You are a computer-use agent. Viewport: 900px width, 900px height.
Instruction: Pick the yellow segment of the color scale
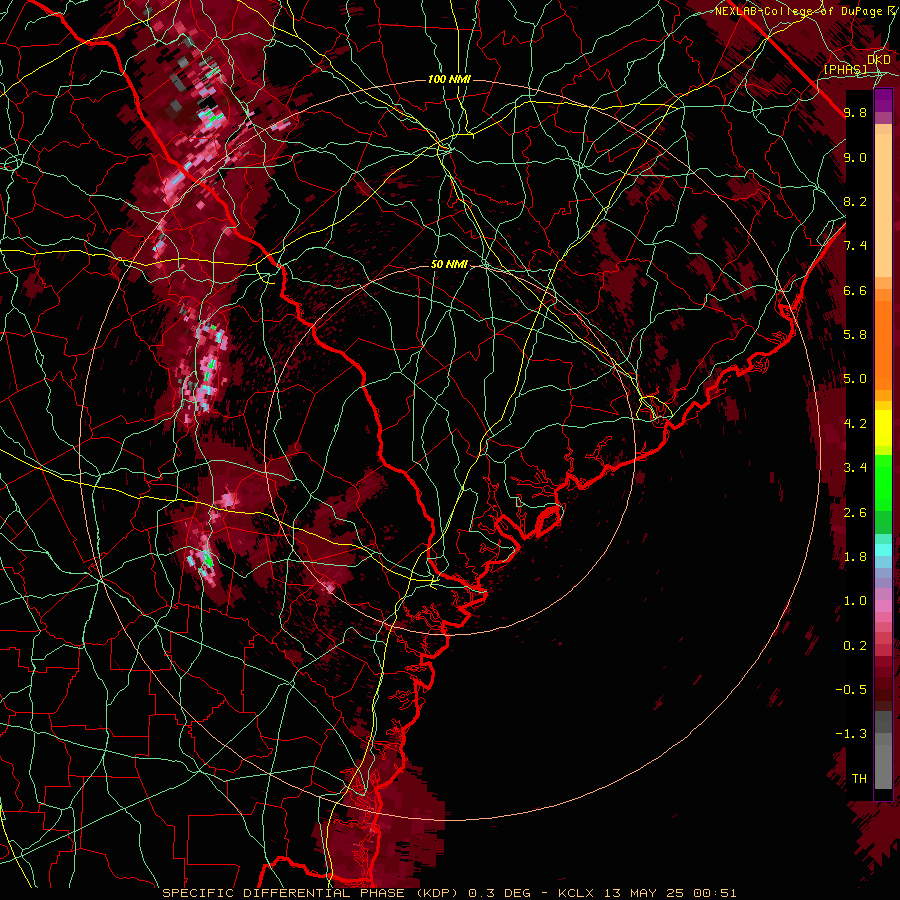(x=883, y=428)
